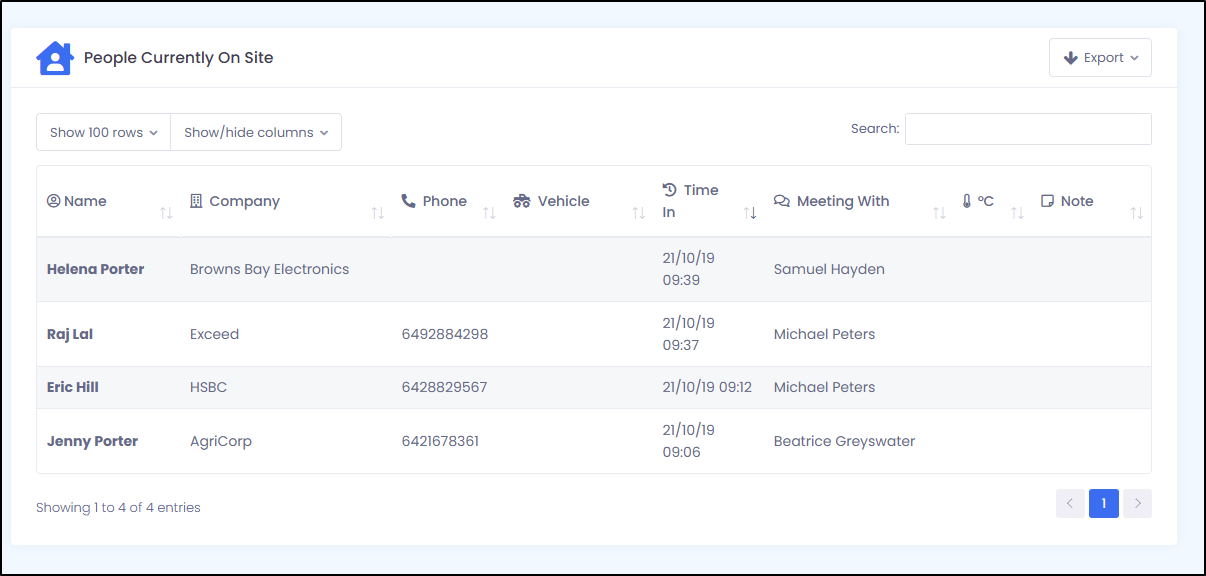Click the Showing 1 to 4 entries text
Viewport: 1206px width, 576px height.
118,508
